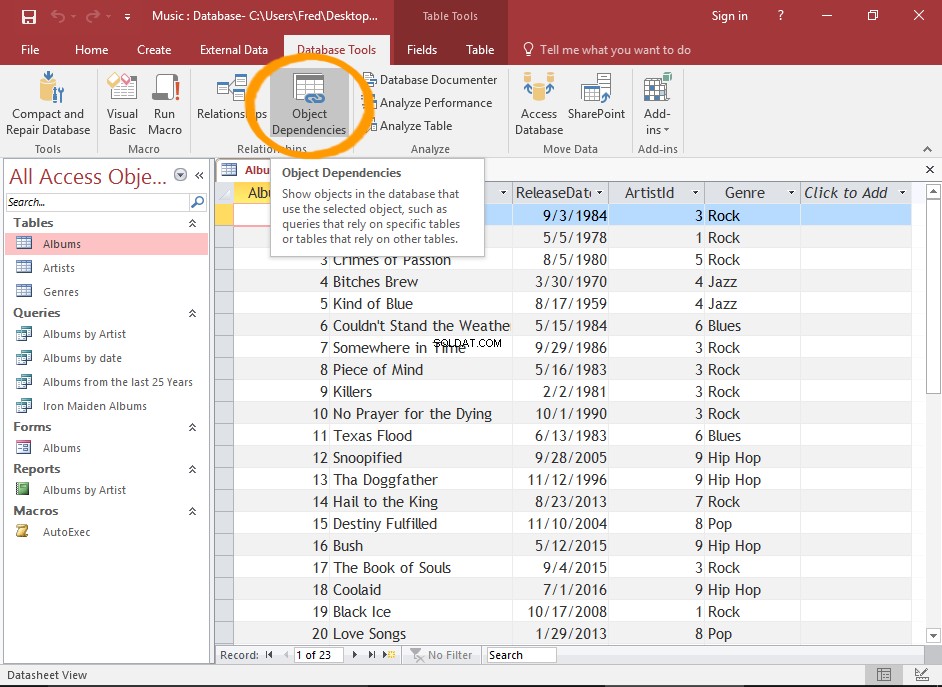Switch to the External Data tab
The height and width of the screenshot is (687, 942).
[x=234, y=50]
